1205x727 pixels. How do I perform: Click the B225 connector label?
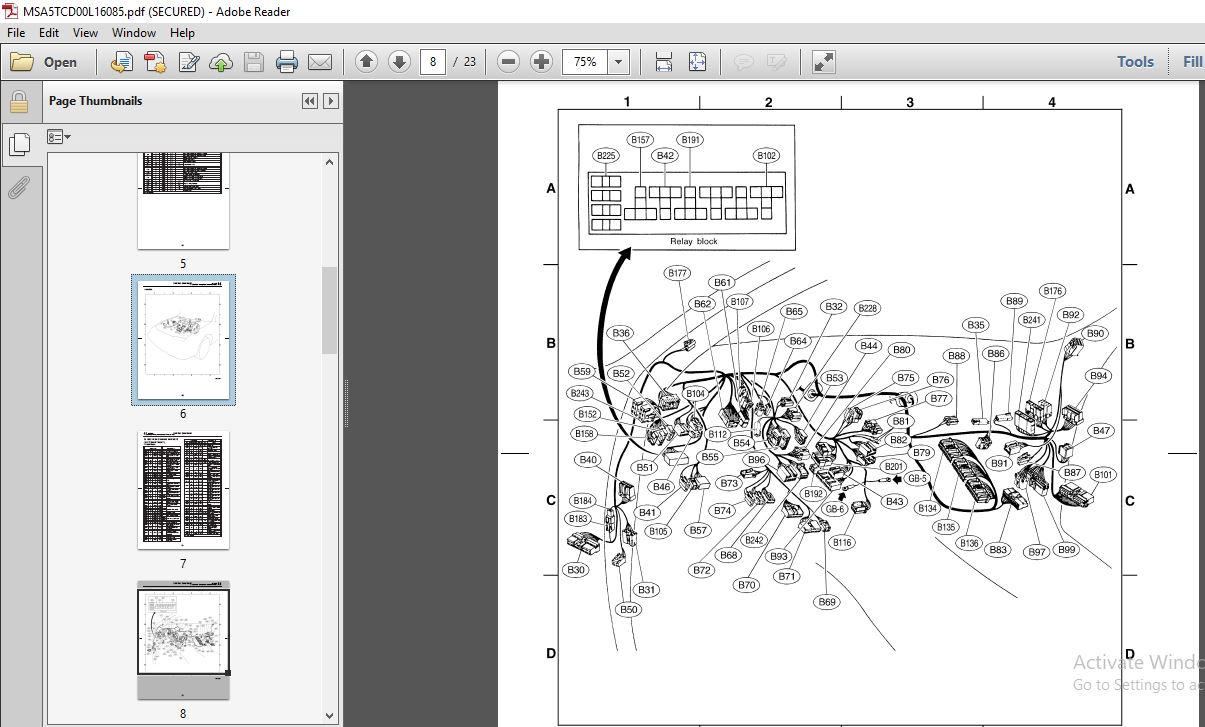click(x=606, y=156)
